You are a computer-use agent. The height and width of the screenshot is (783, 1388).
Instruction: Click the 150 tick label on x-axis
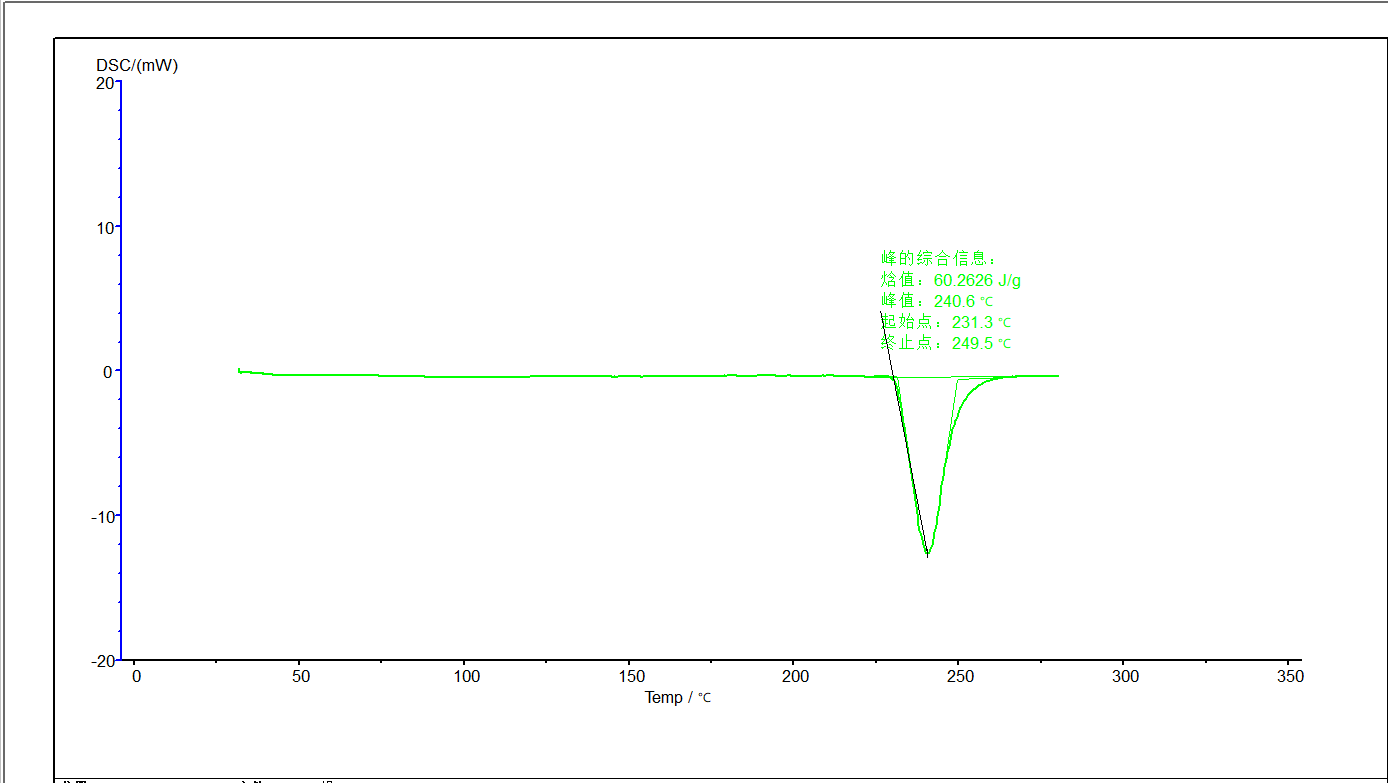click(630, 676)
